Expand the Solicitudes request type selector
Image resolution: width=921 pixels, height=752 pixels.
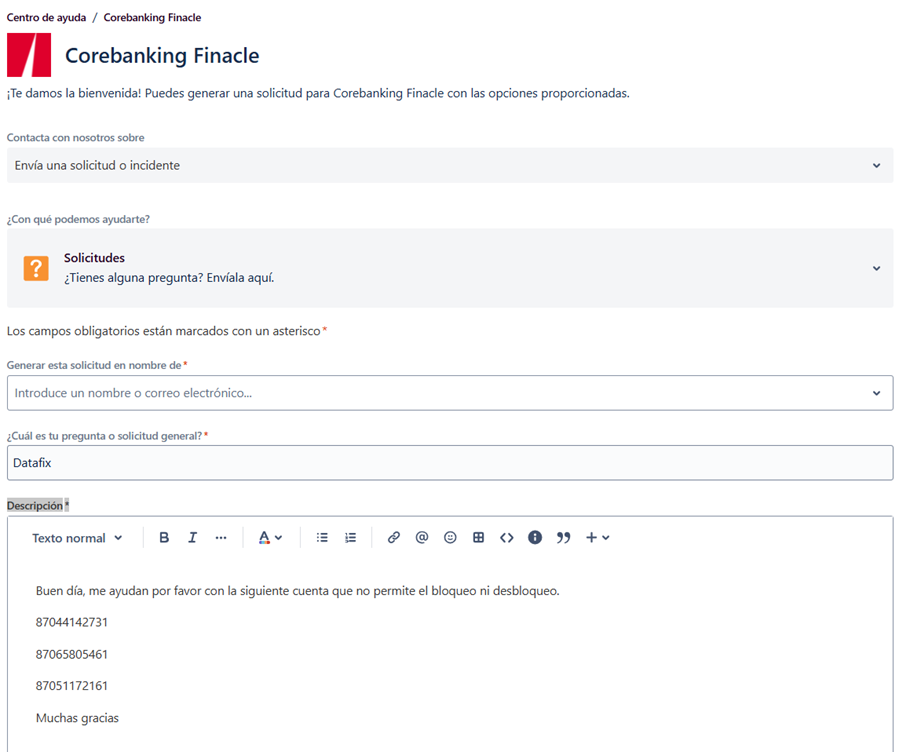pyautogui.click(x=450, y=268)
